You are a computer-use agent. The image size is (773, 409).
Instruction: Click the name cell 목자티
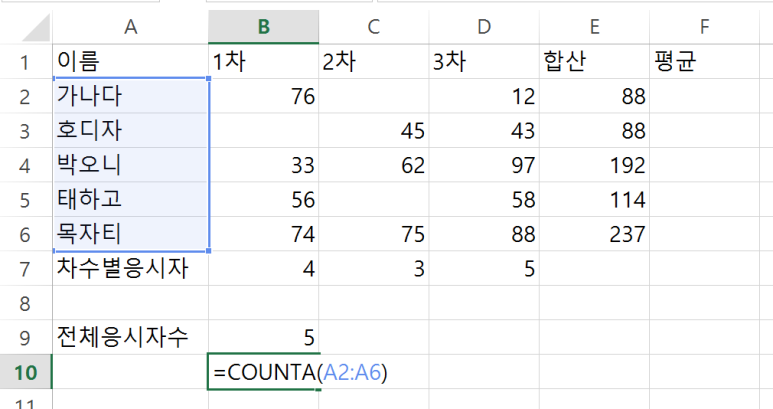pos(130,234)
